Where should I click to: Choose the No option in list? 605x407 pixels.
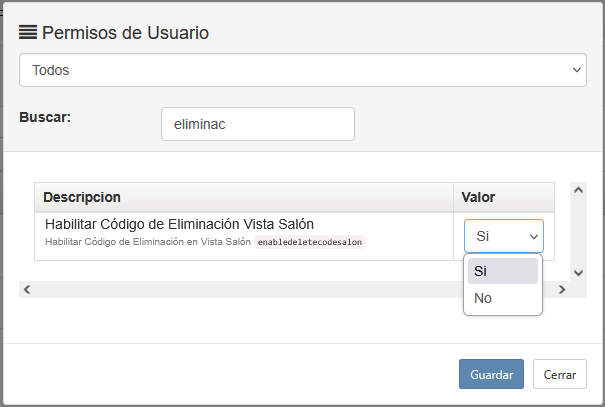pyautogui.click(x=503, y=298)
